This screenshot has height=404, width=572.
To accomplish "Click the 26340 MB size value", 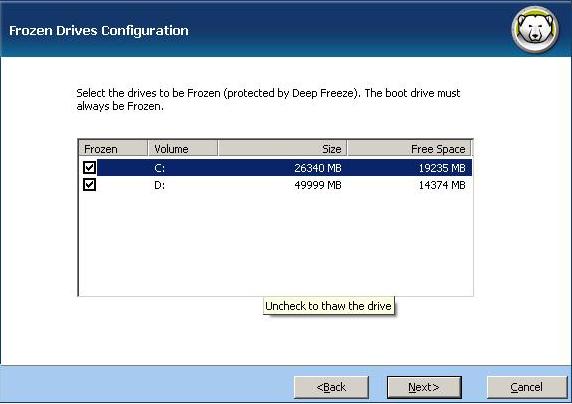I will pyautogui.click(x=318, y=168).
